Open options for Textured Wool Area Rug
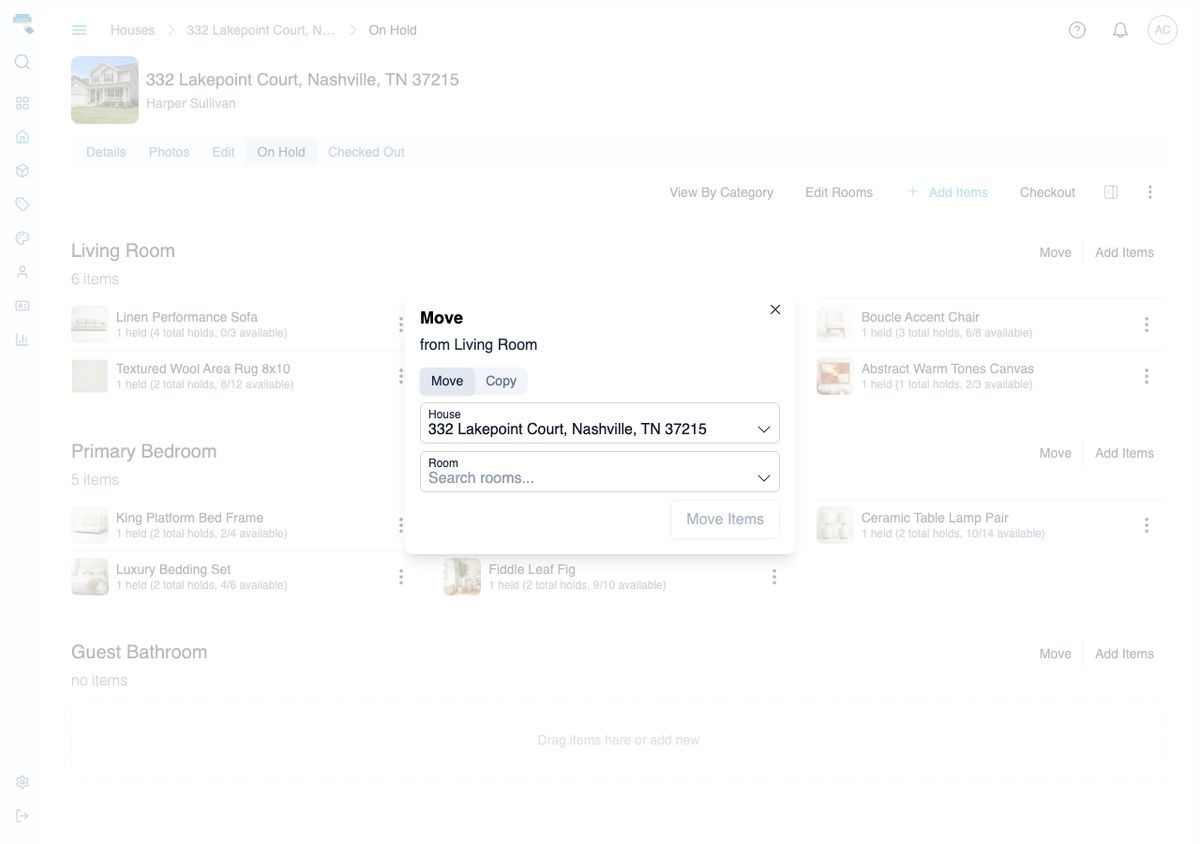Image resolution: width=1200 pixels, height=844 pixels. 401,377
